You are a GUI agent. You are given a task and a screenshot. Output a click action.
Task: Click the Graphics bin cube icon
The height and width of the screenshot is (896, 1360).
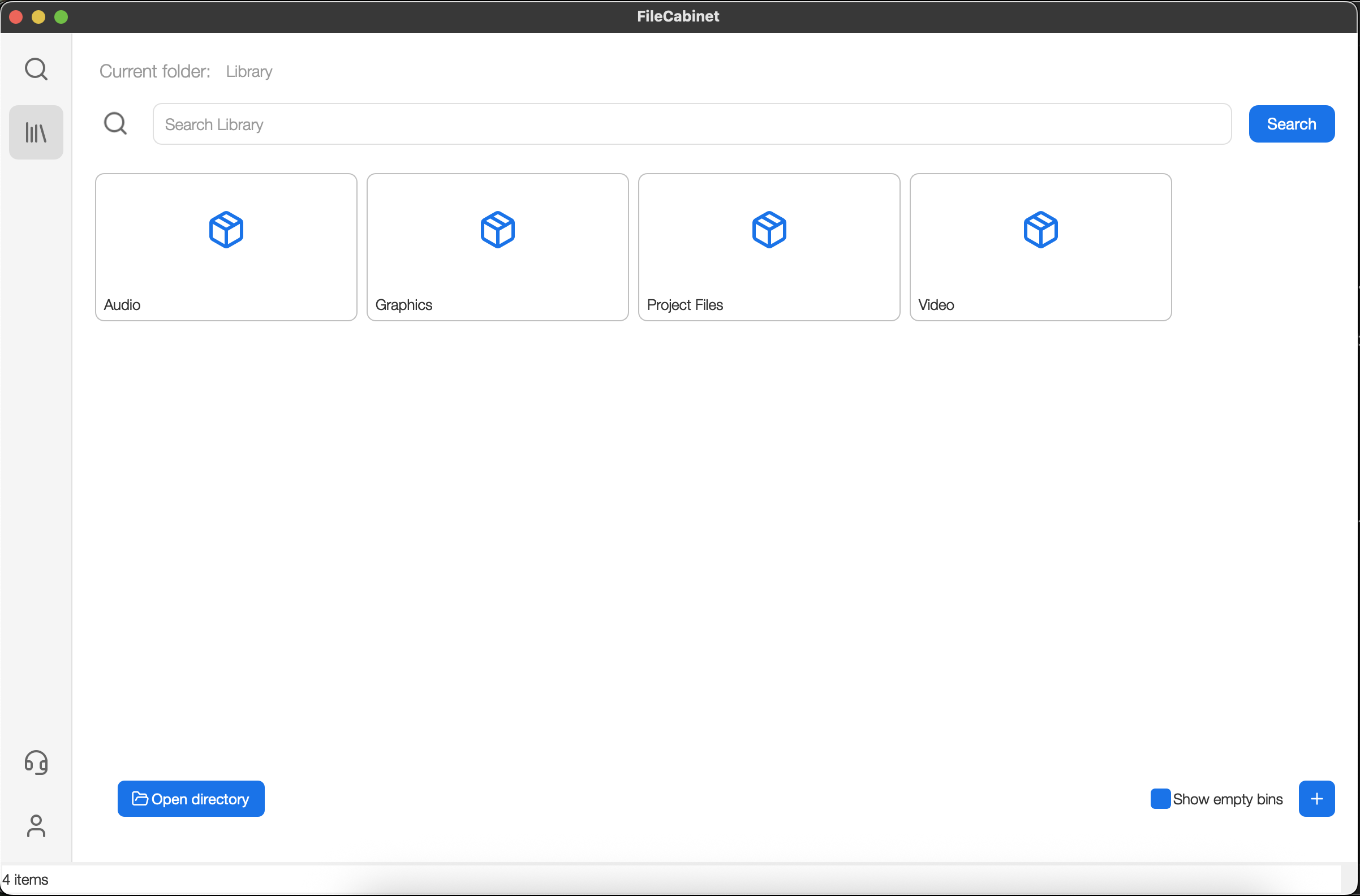pyautogui.click(x=498, y=230)
